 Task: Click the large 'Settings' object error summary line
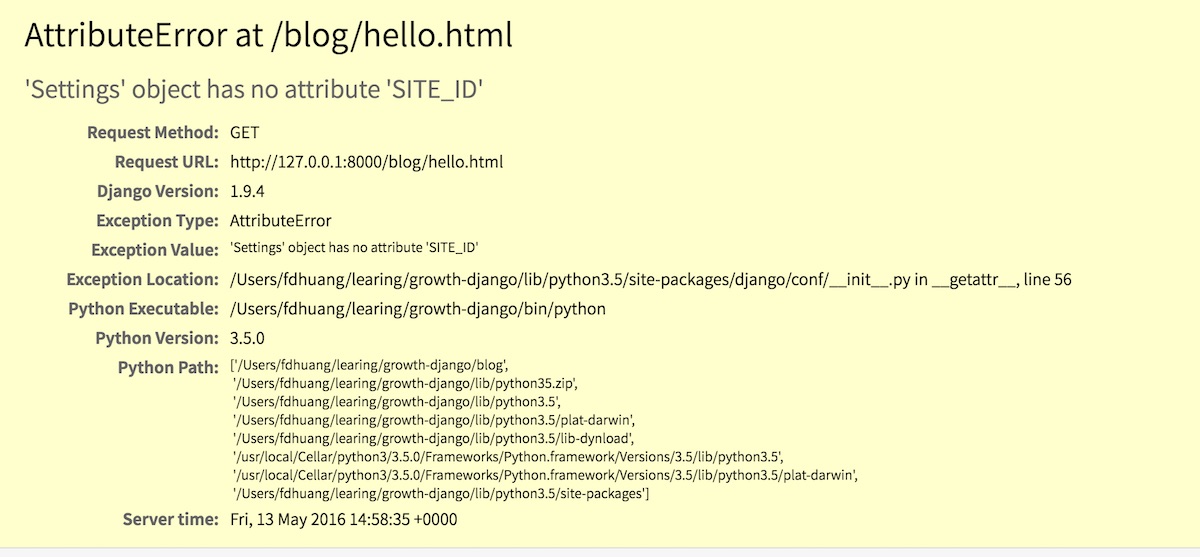[254, 89]
